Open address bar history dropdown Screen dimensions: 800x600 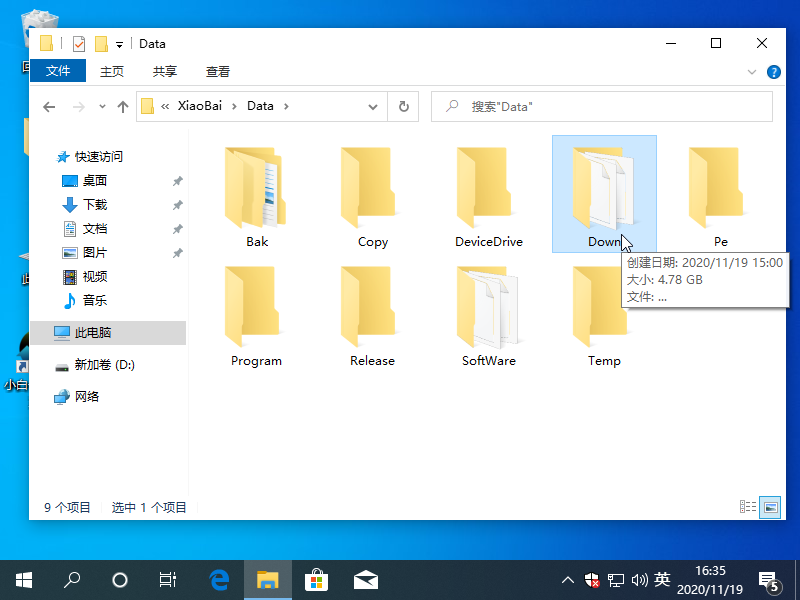(x=373, y=106)
